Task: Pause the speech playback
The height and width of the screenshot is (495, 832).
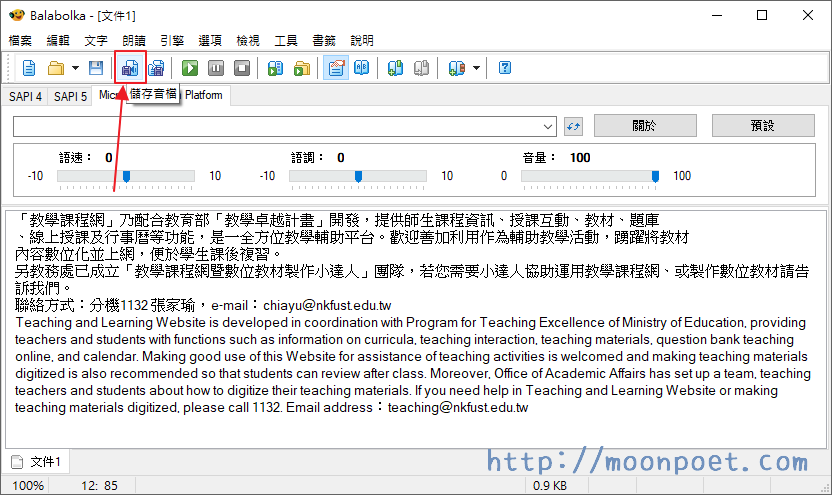Action: 216,68
